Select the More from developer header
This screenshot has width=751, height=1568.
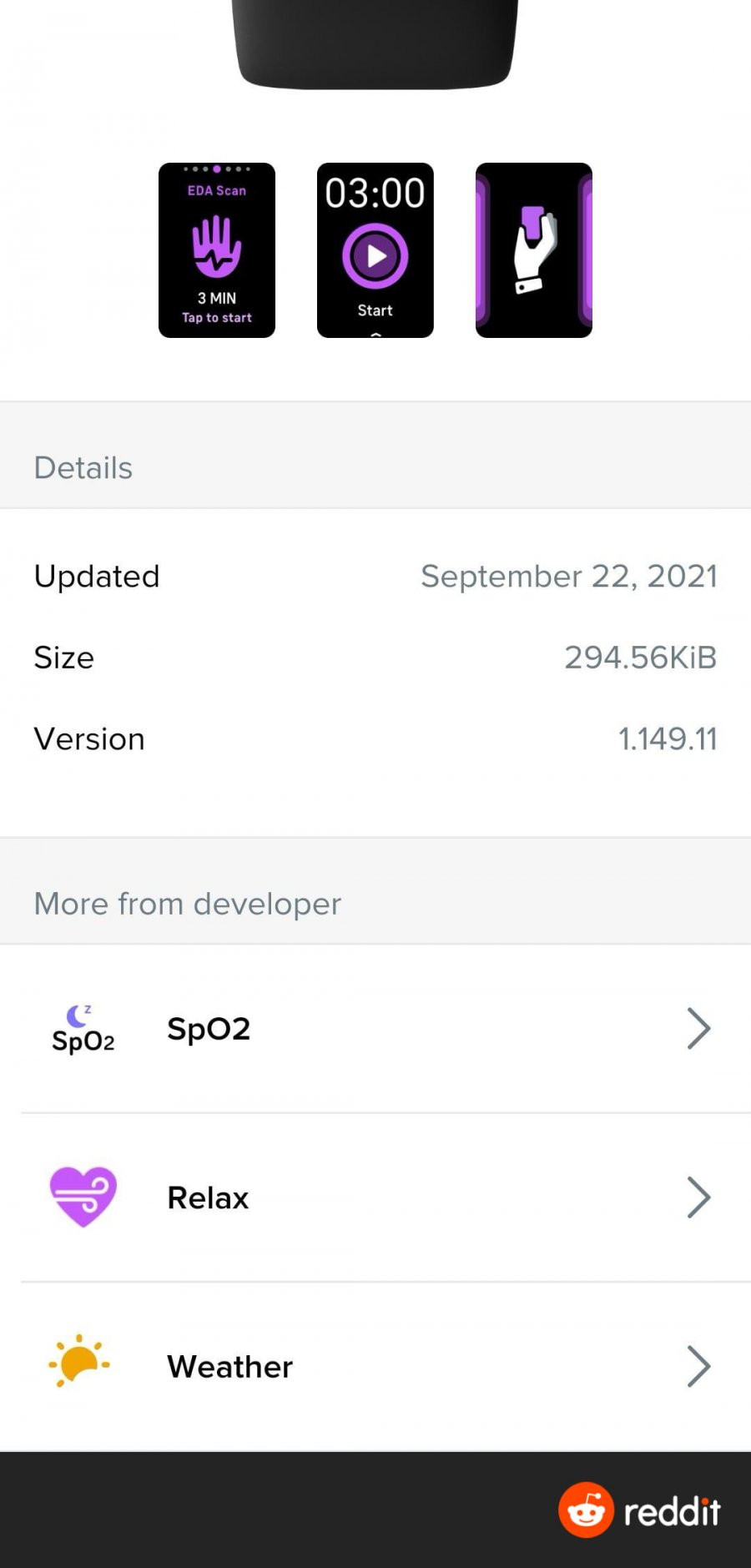pyautogui.click(x=188, y=904)
